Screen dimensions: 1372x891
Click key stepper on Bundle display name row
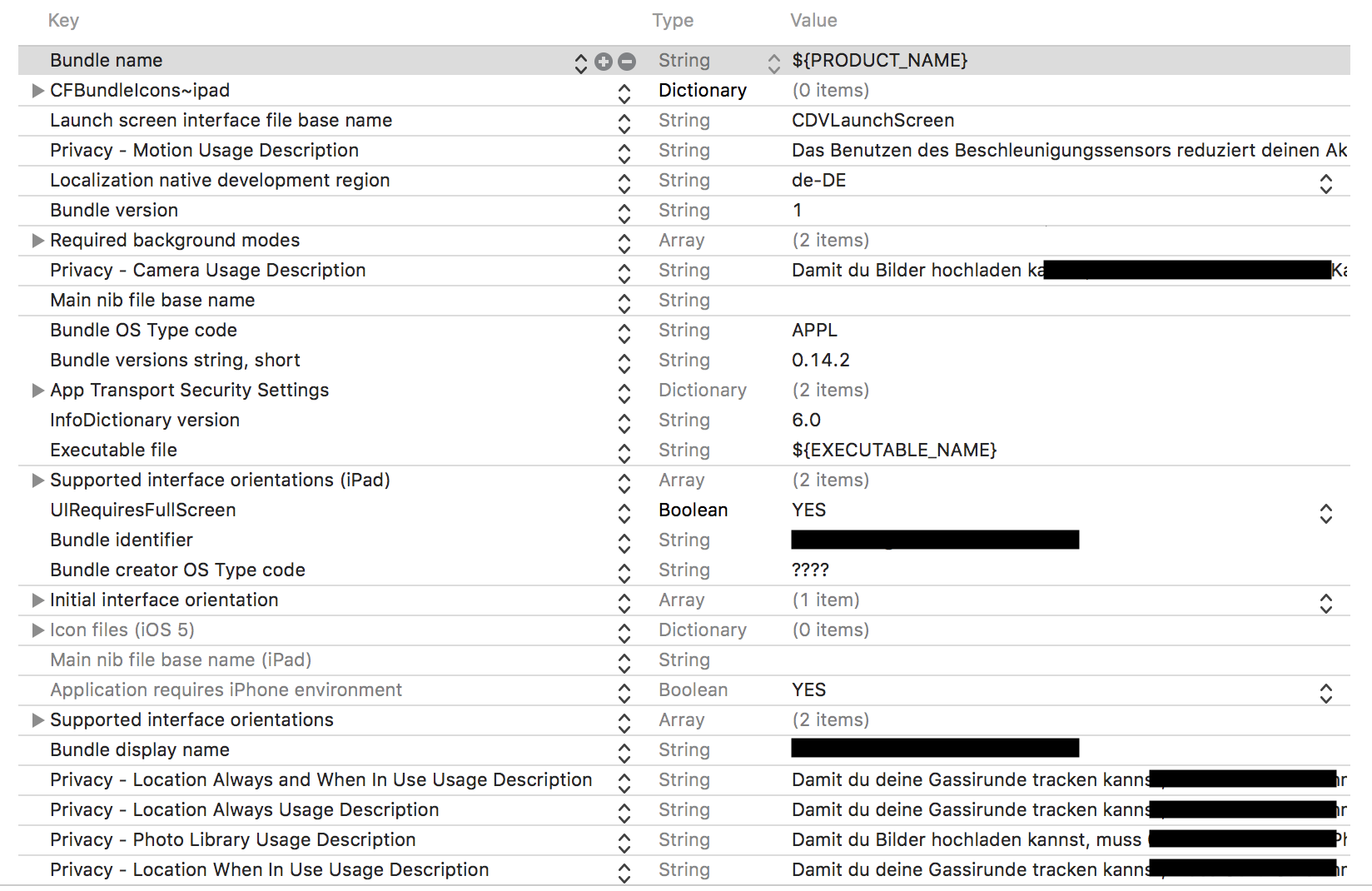click(624, 753)
